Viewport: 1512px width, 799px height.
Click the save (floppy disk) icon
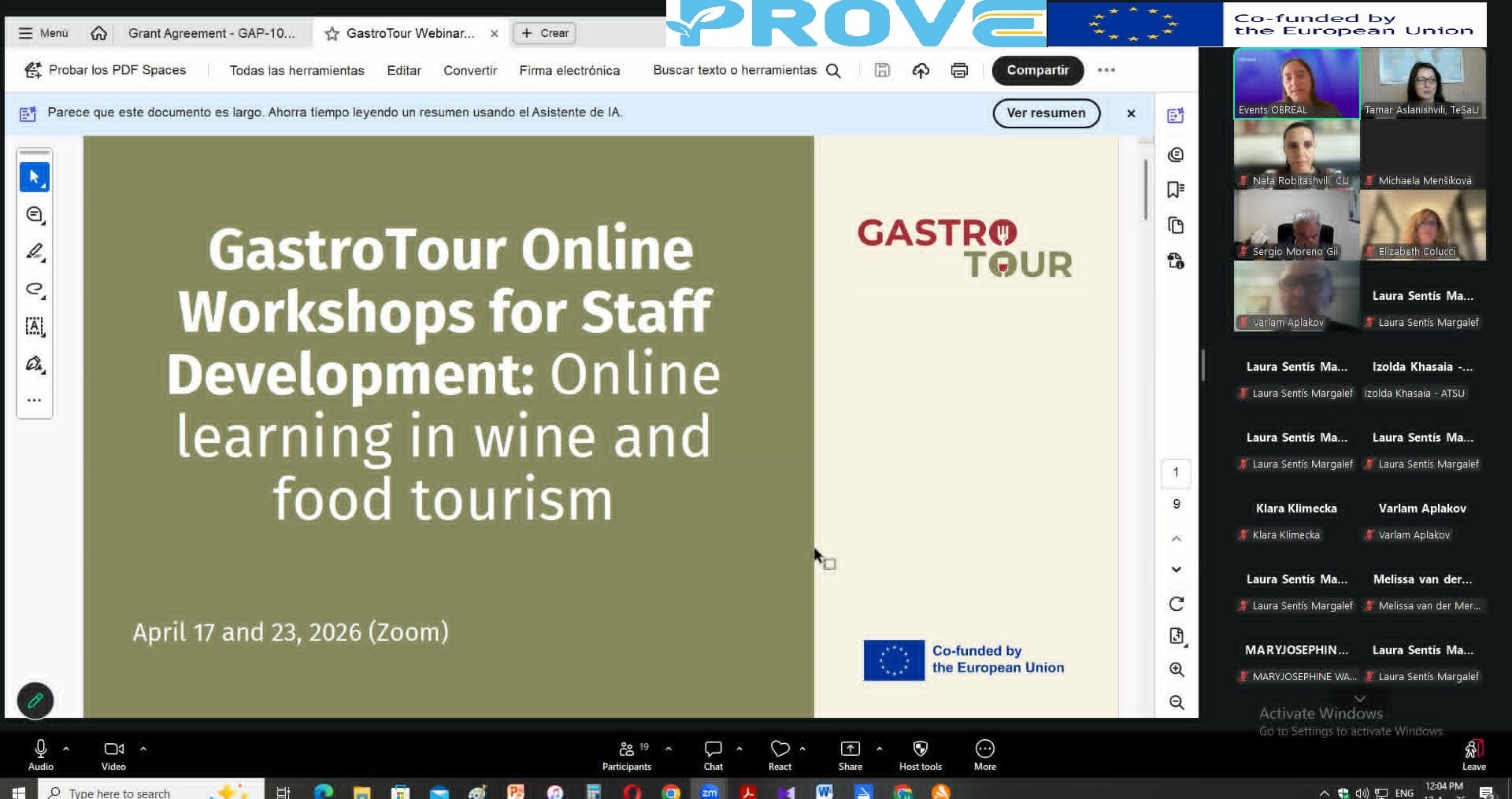pyautogui.click(x=882, y=70)
